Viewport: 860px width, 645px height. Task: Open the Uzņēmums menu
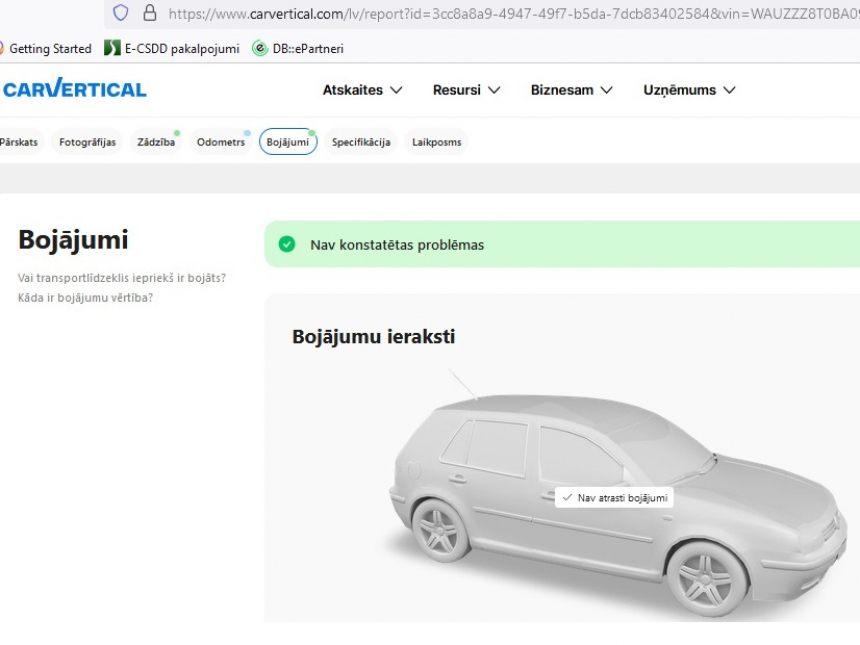[x=689, y=90]
